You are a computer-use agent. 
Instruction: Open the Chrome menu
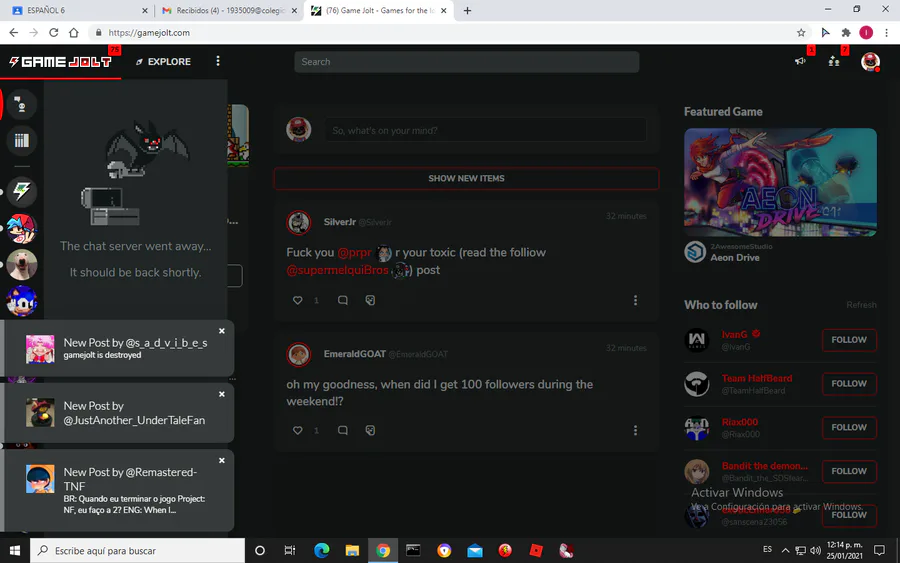point(887,33)
